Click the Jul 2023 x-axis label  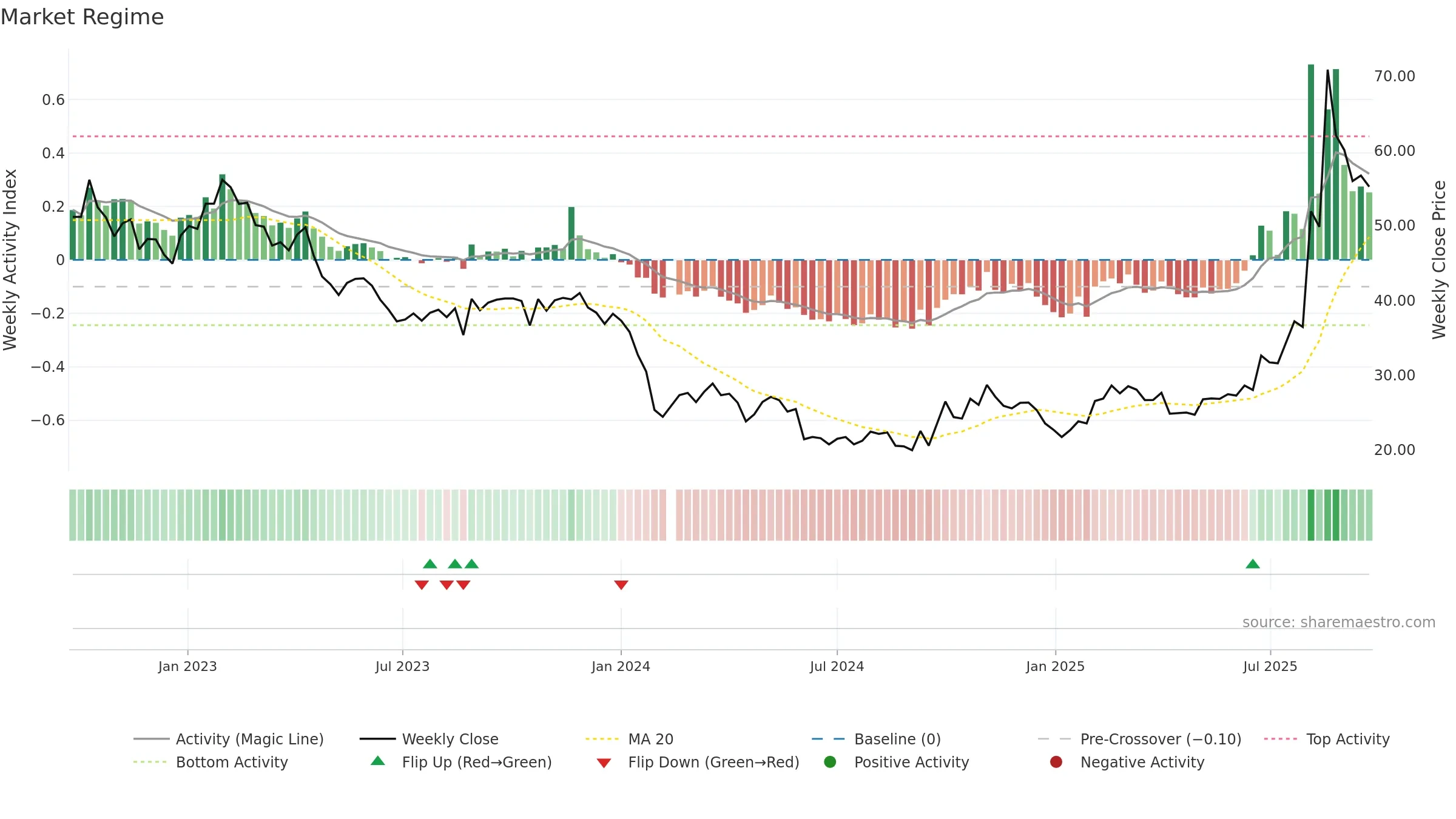pyautogui.click(x=402, y=666)
